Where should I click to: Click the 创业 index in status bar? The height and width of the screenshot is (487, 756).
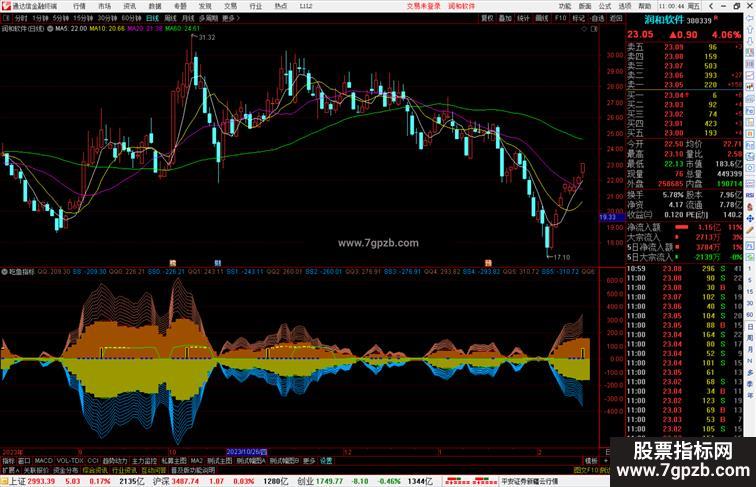click(x=306, y=481)
